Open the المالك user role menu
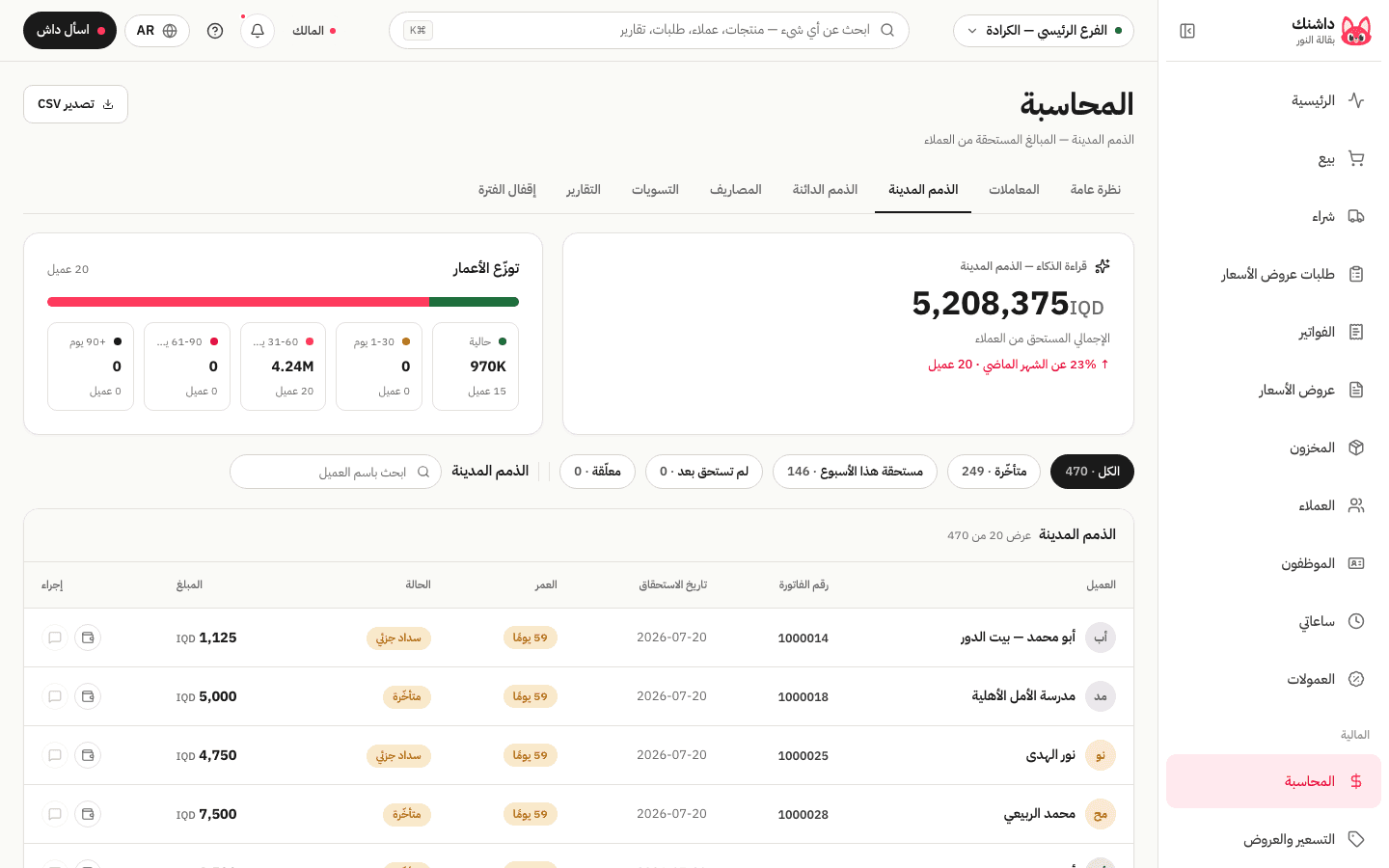Screen dimensions: 1389x868 coord(313,31)
